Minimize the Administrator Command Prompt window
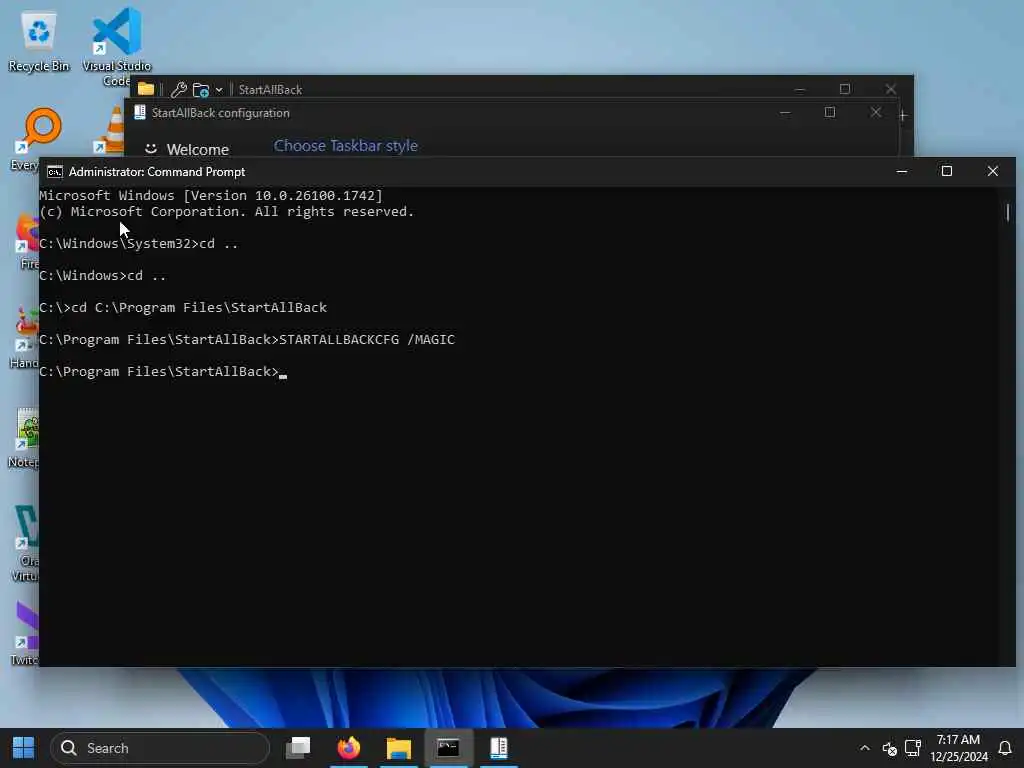The width and height of the screenshot is (1024, 768). (902, 171)
